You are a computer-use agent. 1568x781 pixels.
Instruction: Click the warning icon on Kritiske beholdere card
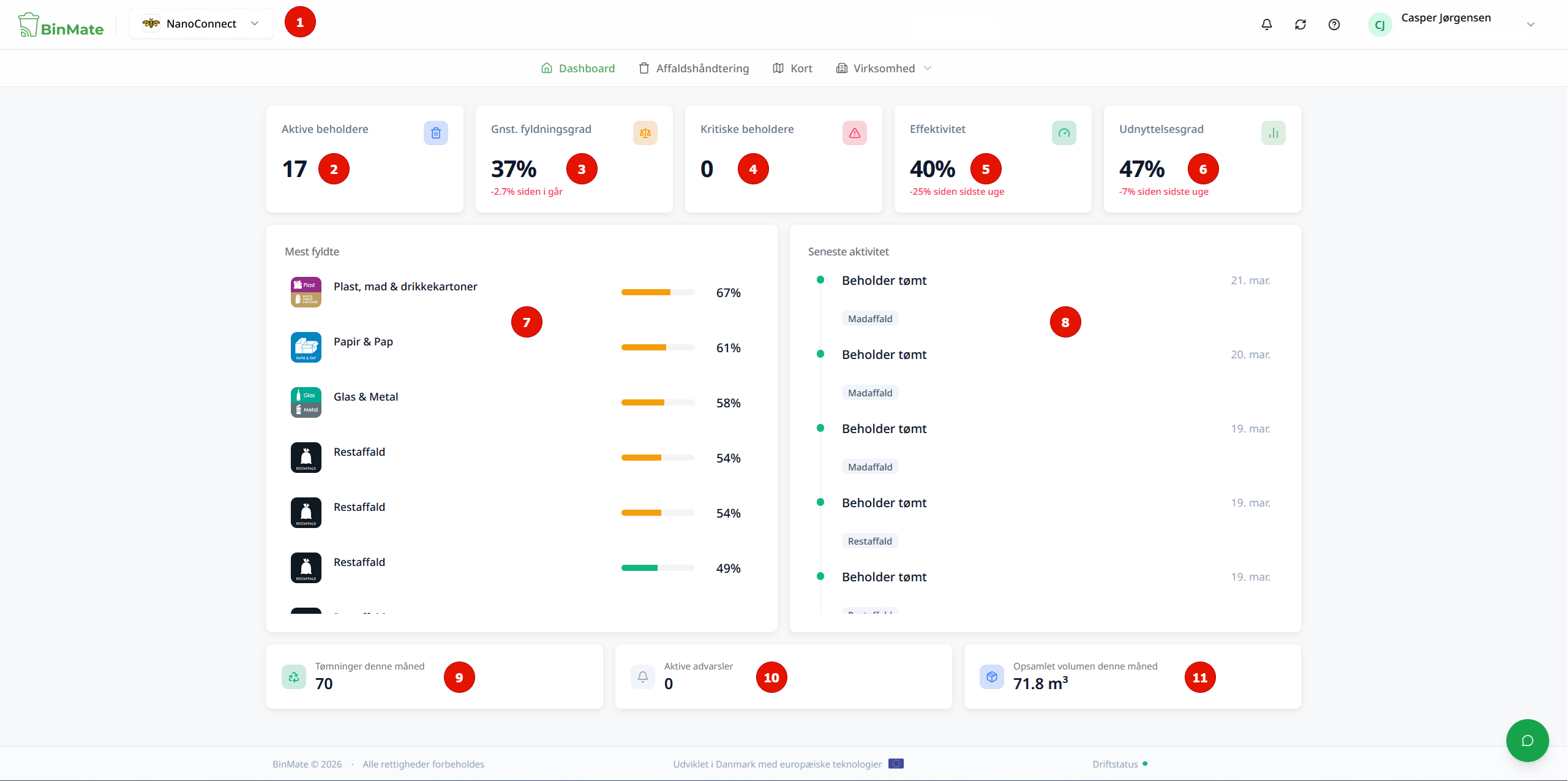point(854,132)
